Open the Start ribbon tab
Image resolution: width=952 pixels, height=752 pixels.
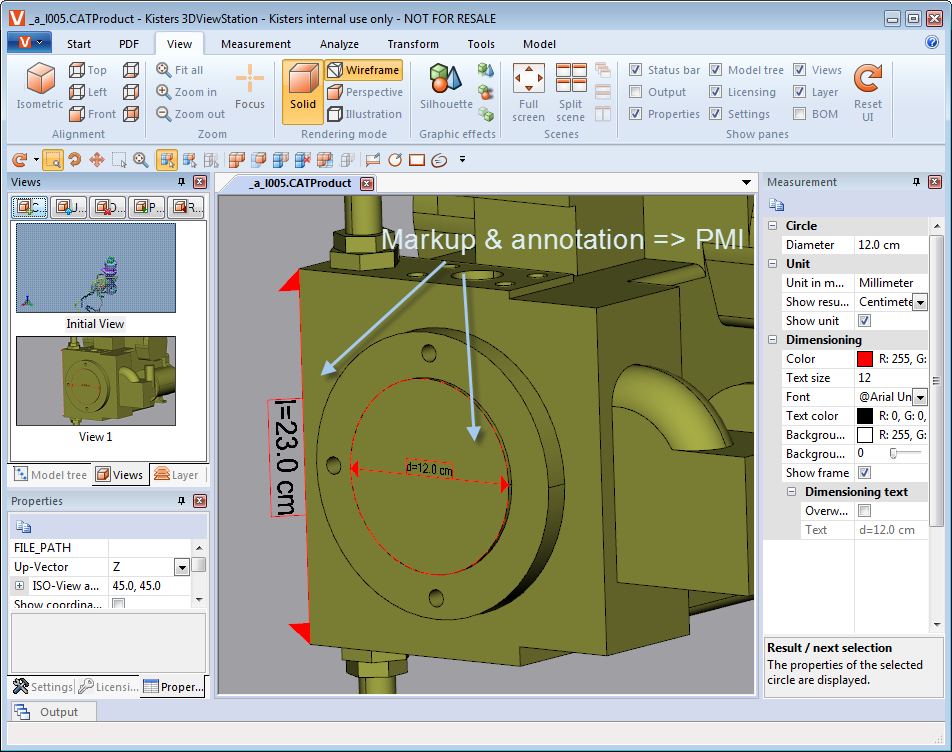pos(79,44)
